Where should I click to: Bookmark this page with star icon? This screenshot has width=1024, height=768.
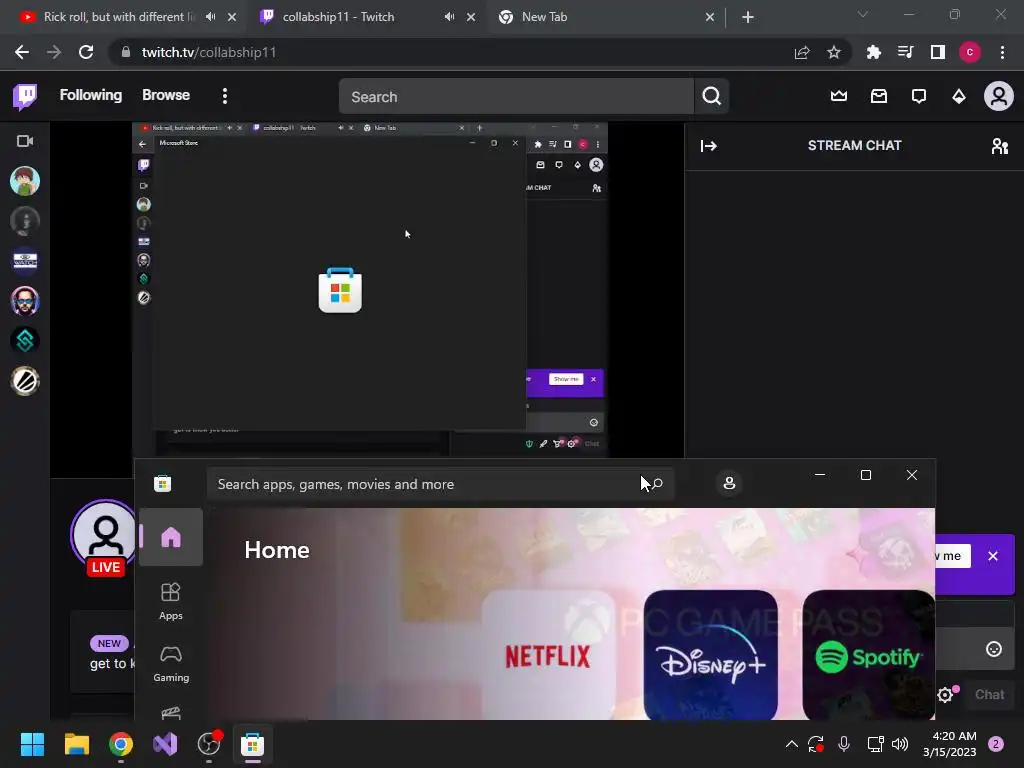pyautogui.click(x=833, y=52)
